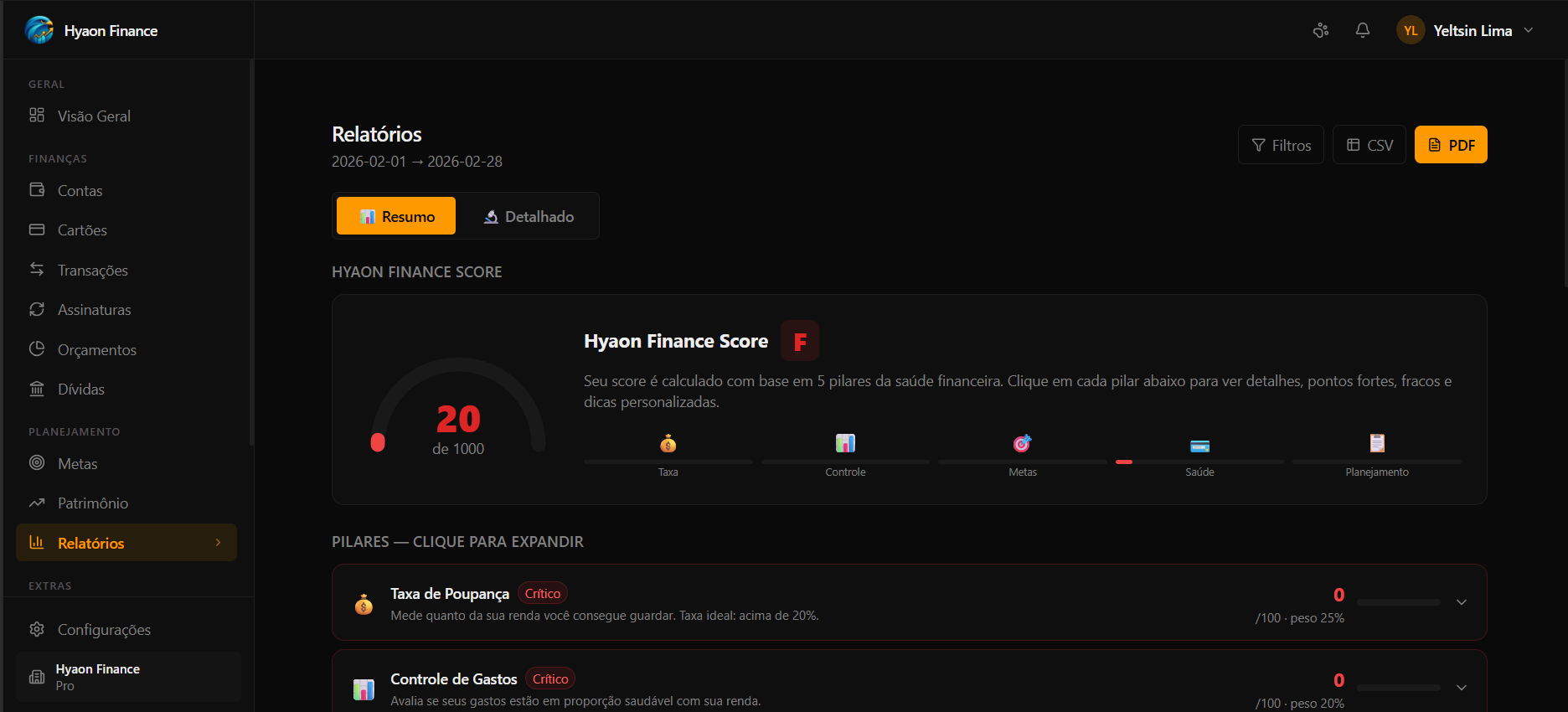Click the sidebar scrollbar

[251, 251]
